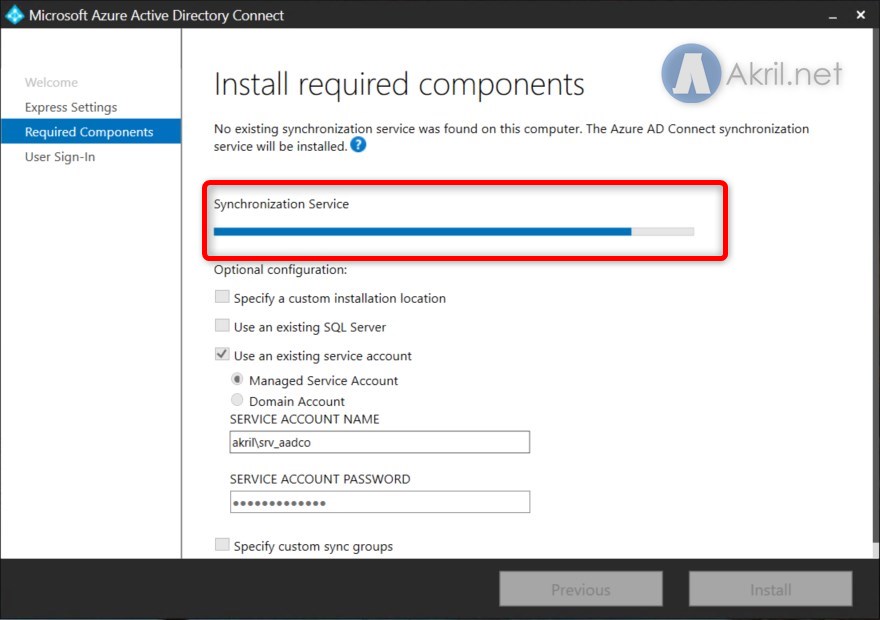
Task: Click the Azure AD Connect title bar icon
Action: click(x=13, y=15)
